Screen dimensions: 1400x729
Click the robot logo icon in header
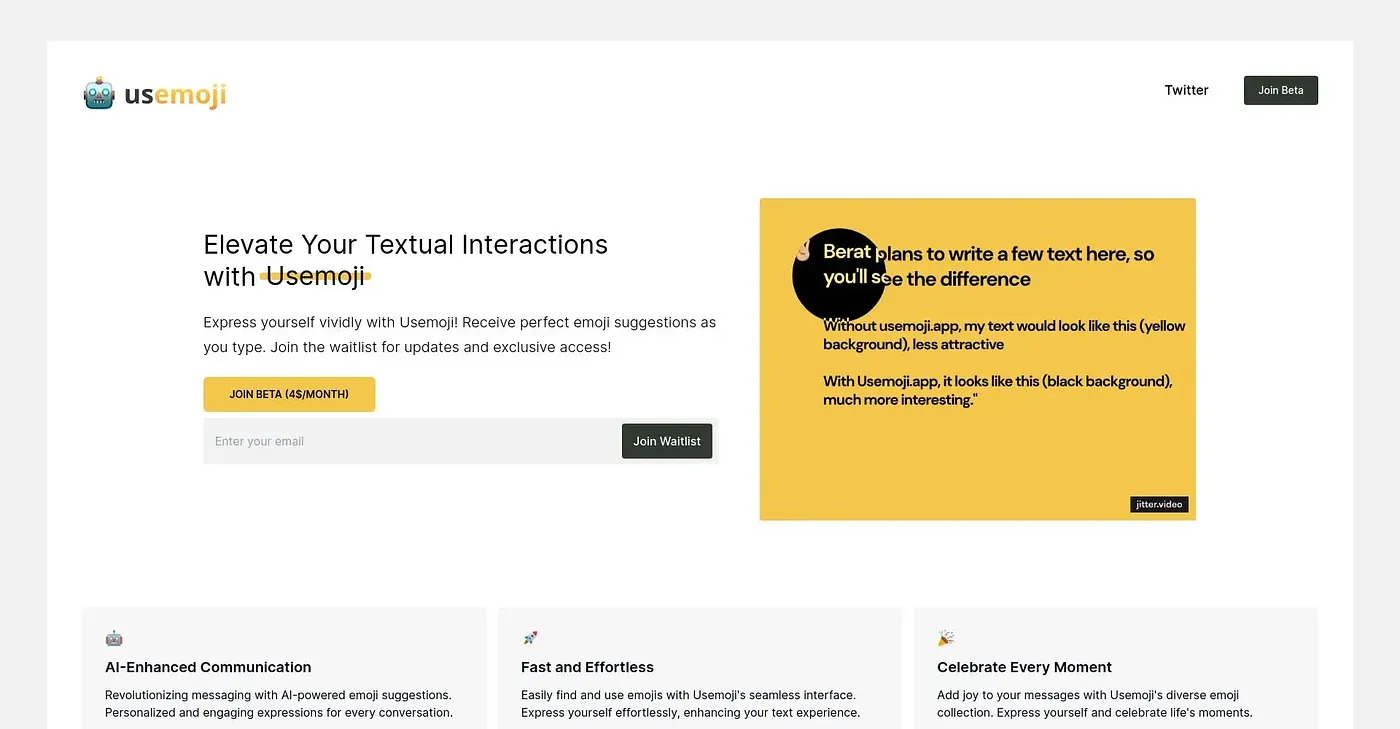[x=99, y=94]
